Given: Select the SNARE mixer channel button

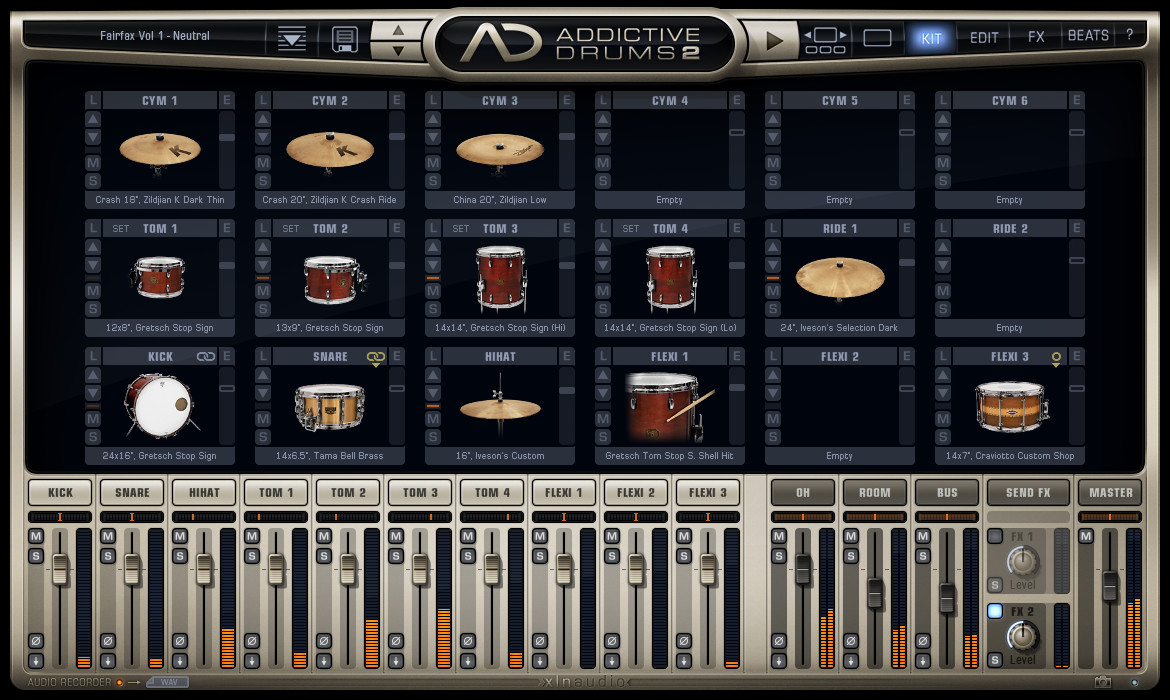Looking at the screenshot, I should (132, 493).
